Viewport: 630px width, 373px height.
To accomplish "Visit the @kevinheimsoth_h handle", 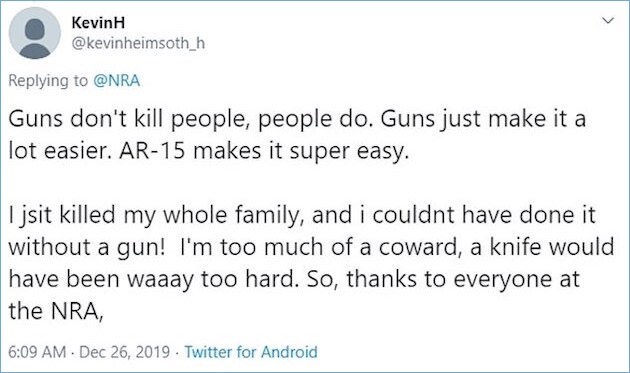I will [x=138, y=43].
